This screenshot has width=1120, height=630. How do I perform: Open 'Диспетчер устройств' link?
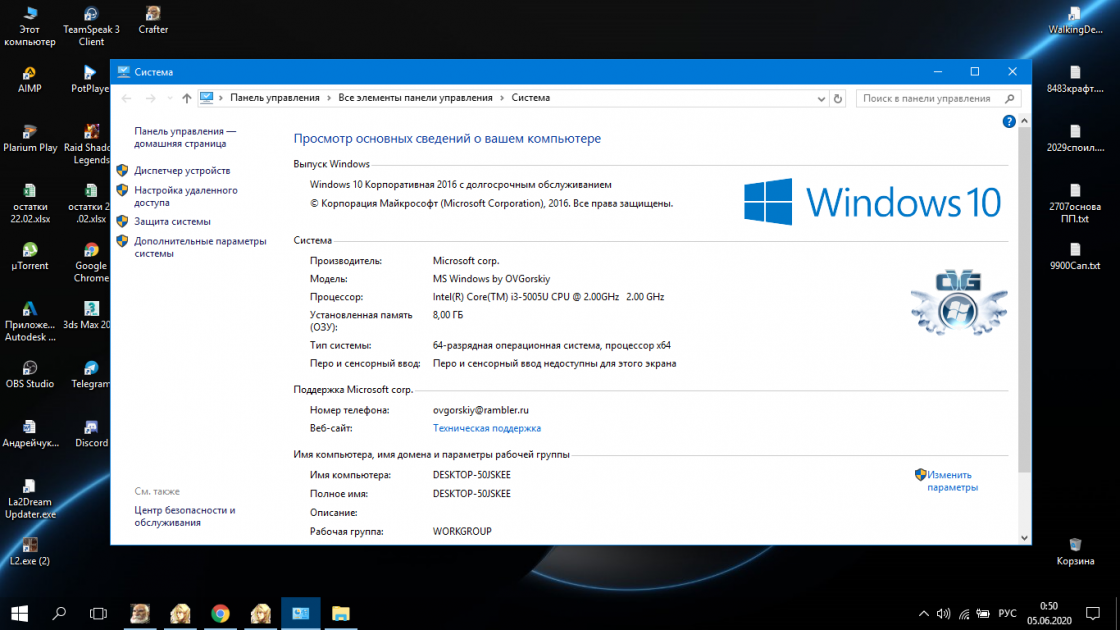(182, 171)
